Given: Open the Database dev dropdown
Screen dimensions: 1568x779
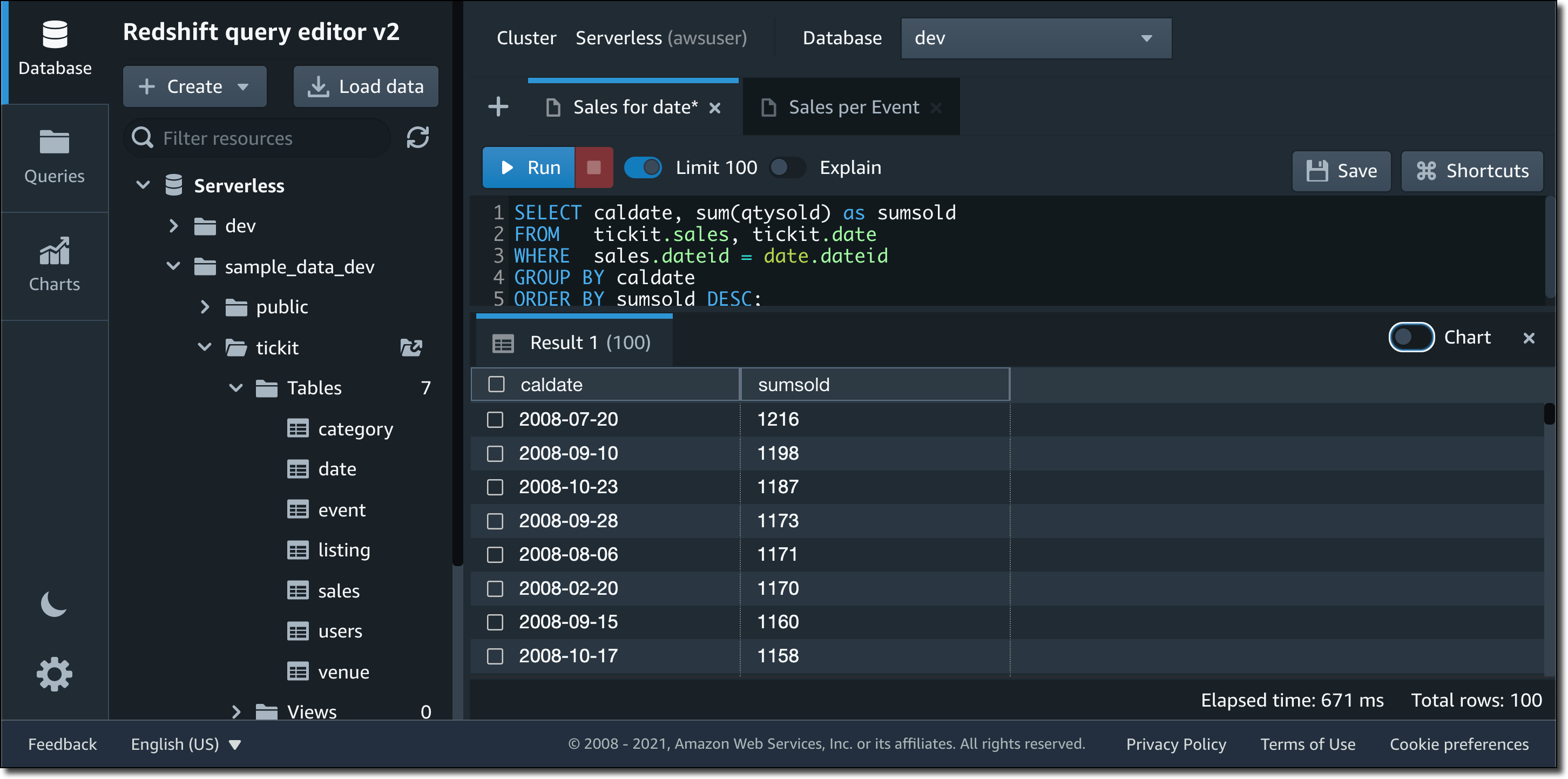Looking at the screenshot, I should (1036, 38).
